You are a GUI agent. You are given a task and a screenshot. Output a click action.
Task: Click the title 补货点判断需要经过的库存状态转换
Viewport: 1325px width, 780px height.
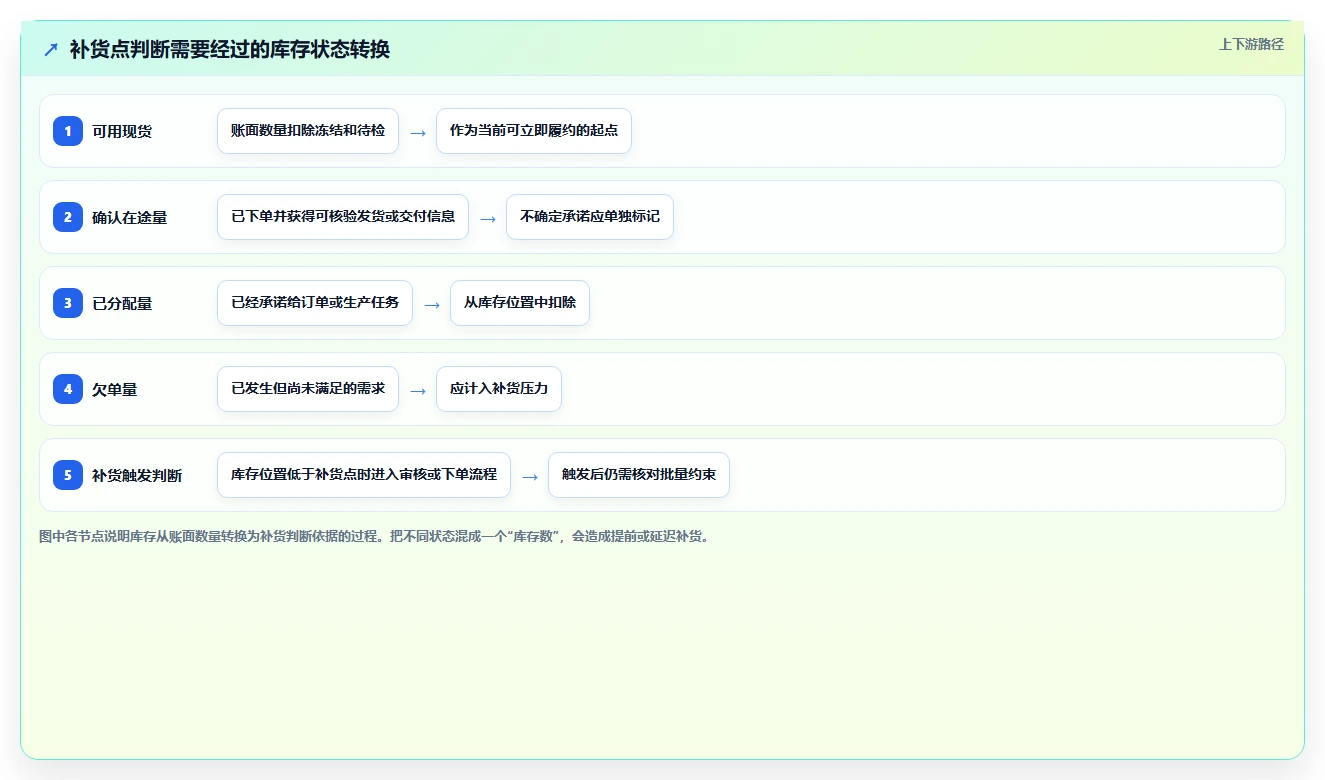(x=230, y=49)
